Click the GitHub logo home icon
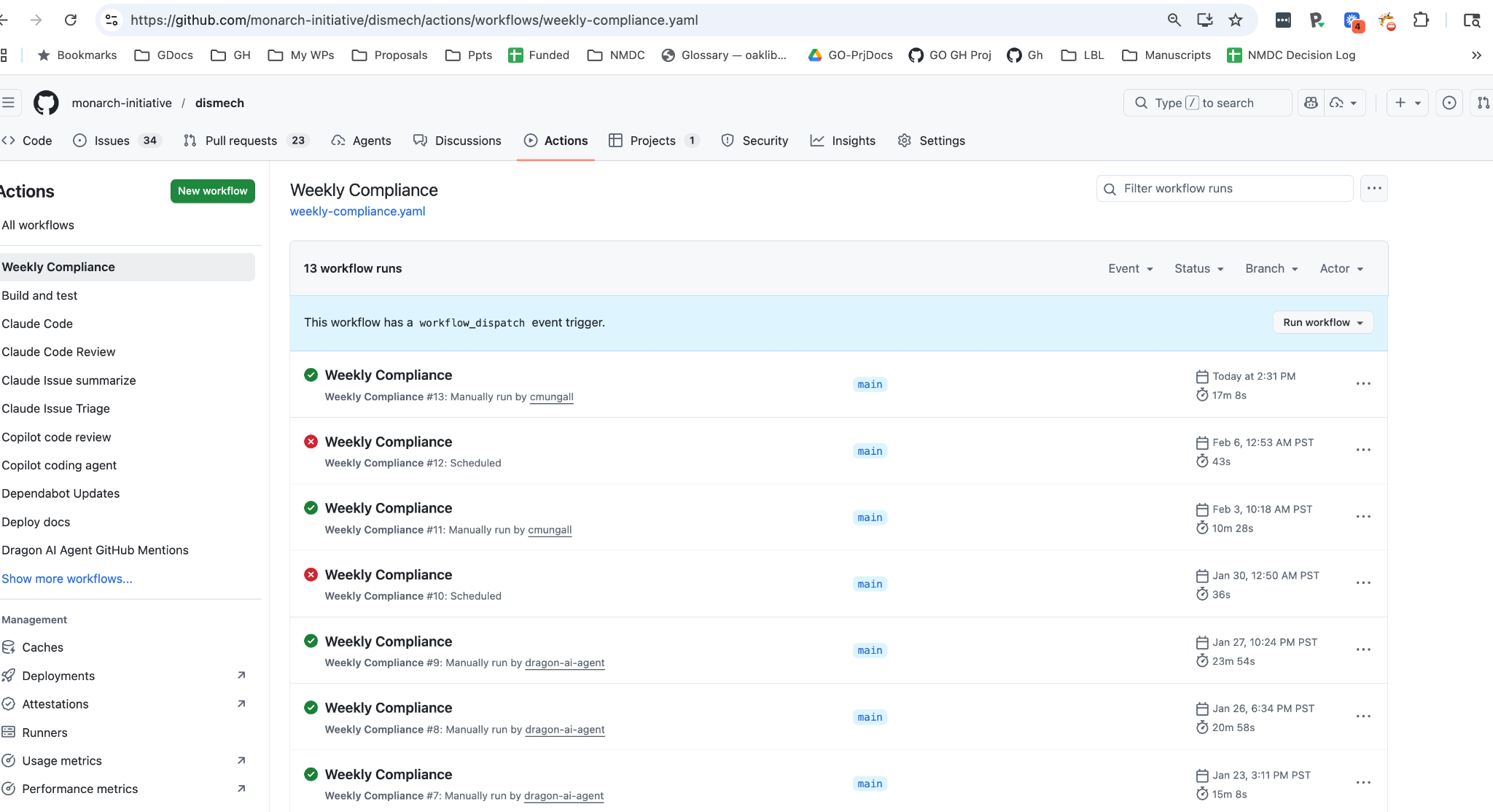 tap(46, 103)
